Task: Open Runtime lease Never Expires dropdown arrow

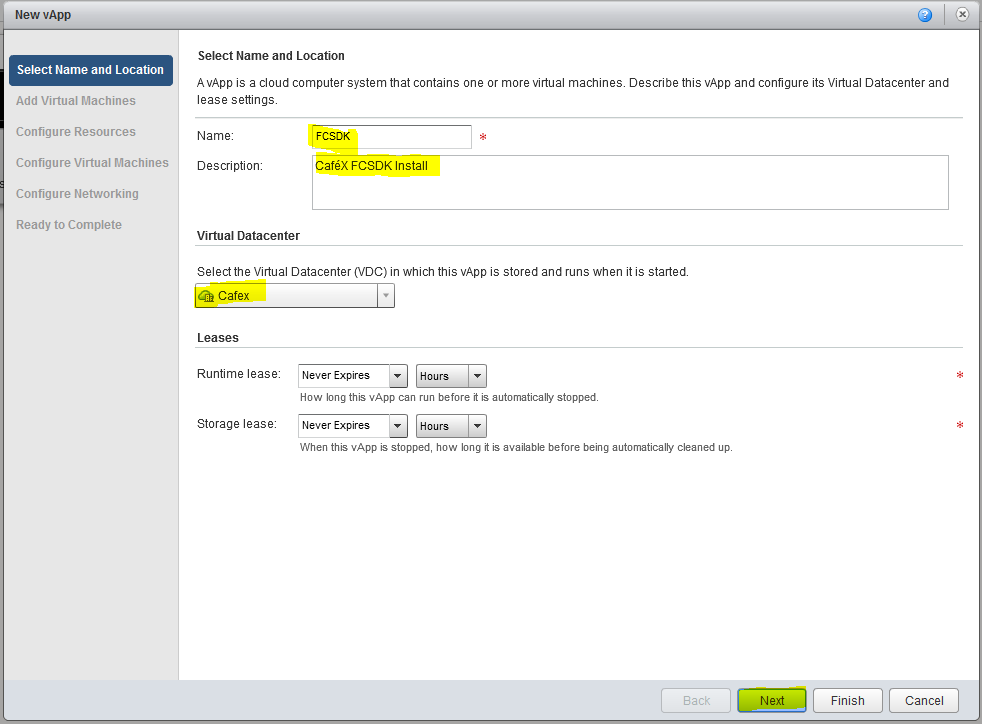Action: [x=398, y=376]
